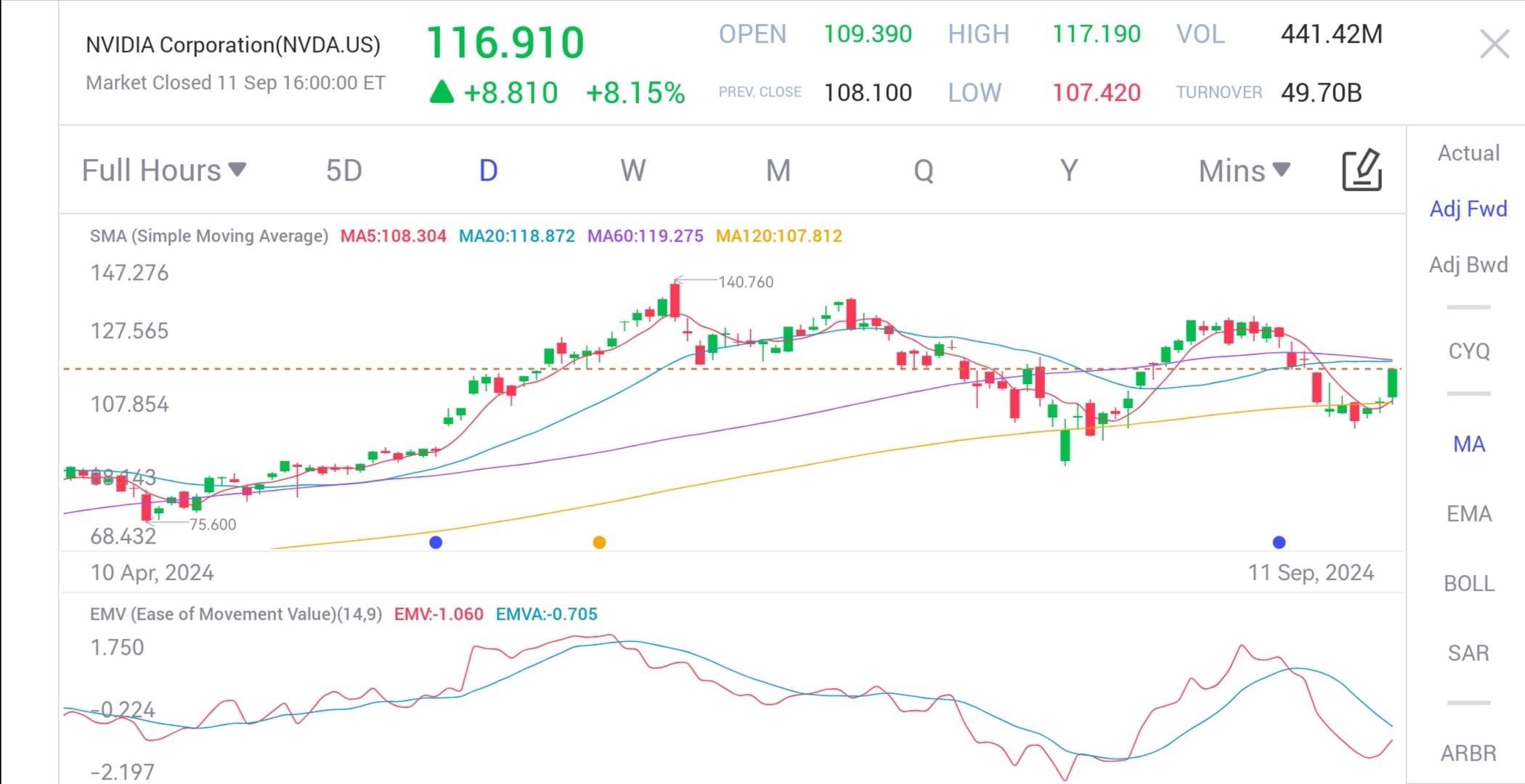Open the chart draw/edit tool icon
Screen dimensions: 1525x784
pos(1362,171)
